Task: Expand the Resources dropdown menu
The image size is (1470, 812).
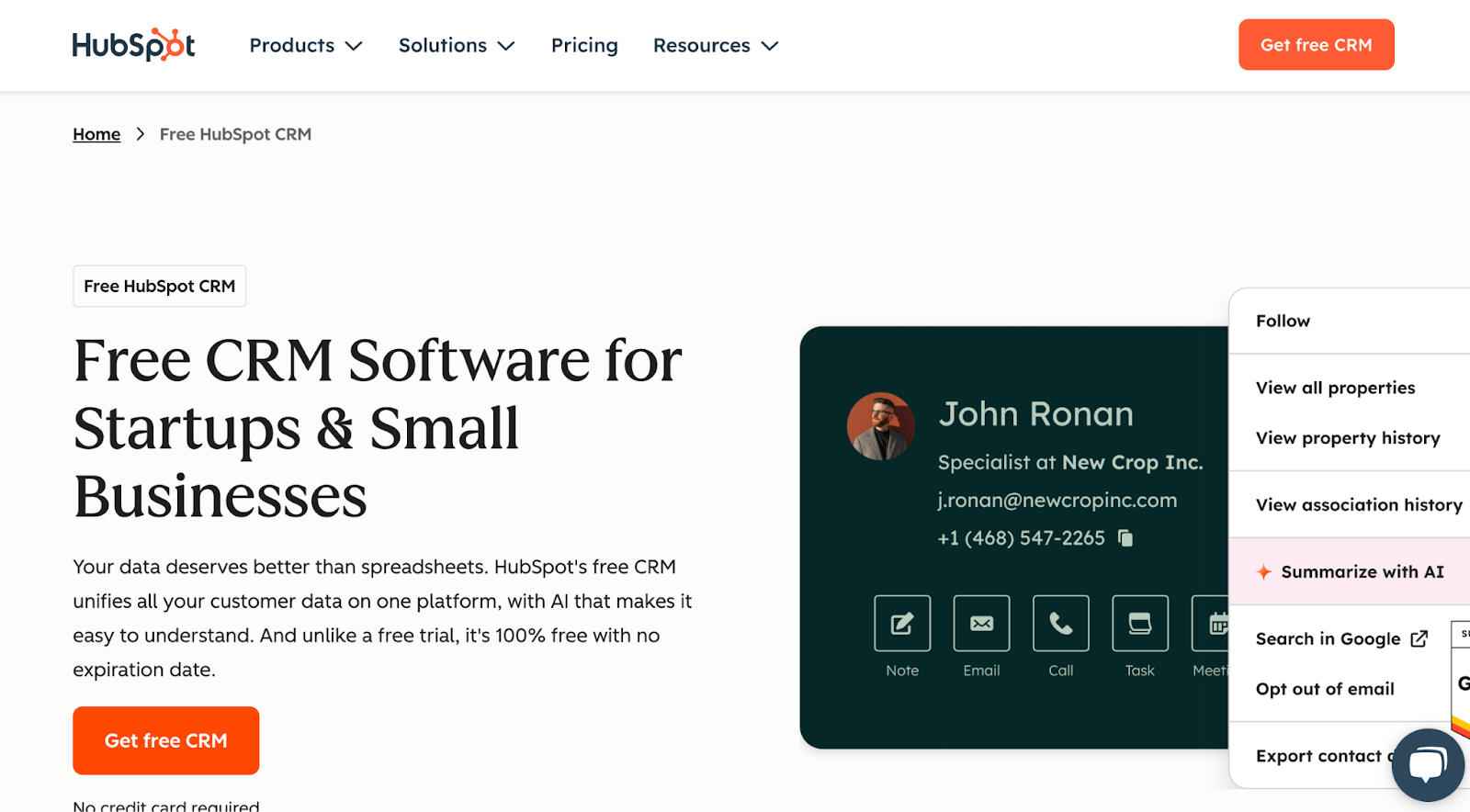Action: click(716, 45)
